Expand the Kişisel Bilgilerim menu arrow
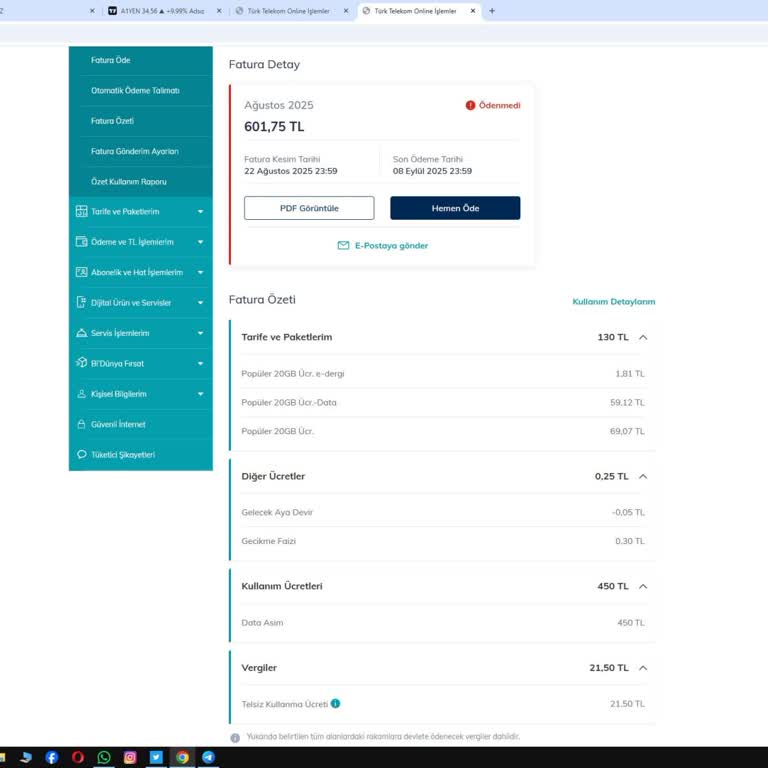This screenshot has width=768, height=768. [x=200, y=394]
